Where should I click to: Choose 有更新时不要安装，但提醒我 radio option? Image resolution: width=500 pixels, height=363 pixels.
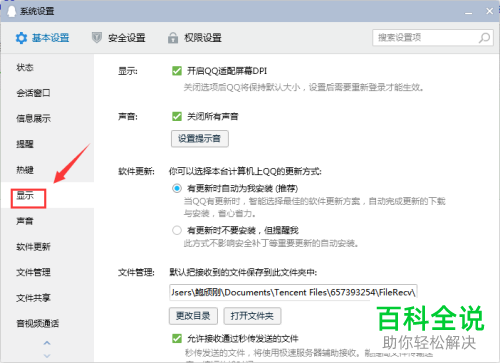(177, 230)
